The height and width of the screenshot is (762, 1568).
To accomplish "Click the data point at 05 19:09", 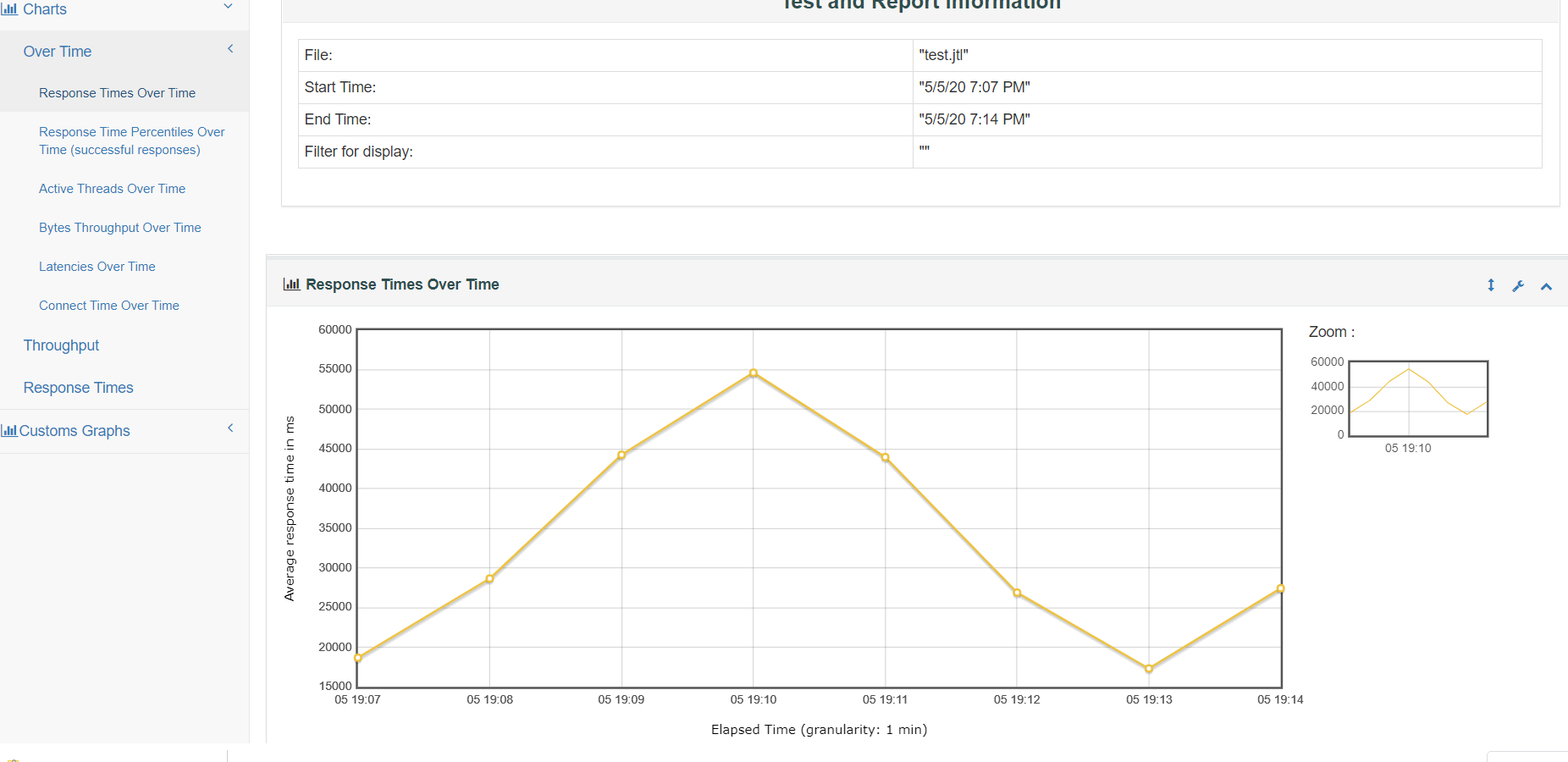I will pyautogui.click(x=621, y=456).
